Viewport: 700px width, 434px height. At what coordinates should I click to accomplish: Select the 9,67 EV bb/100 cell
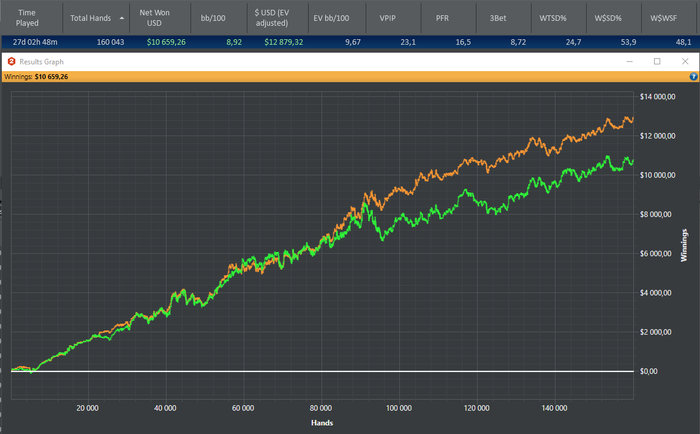(353, 42)
